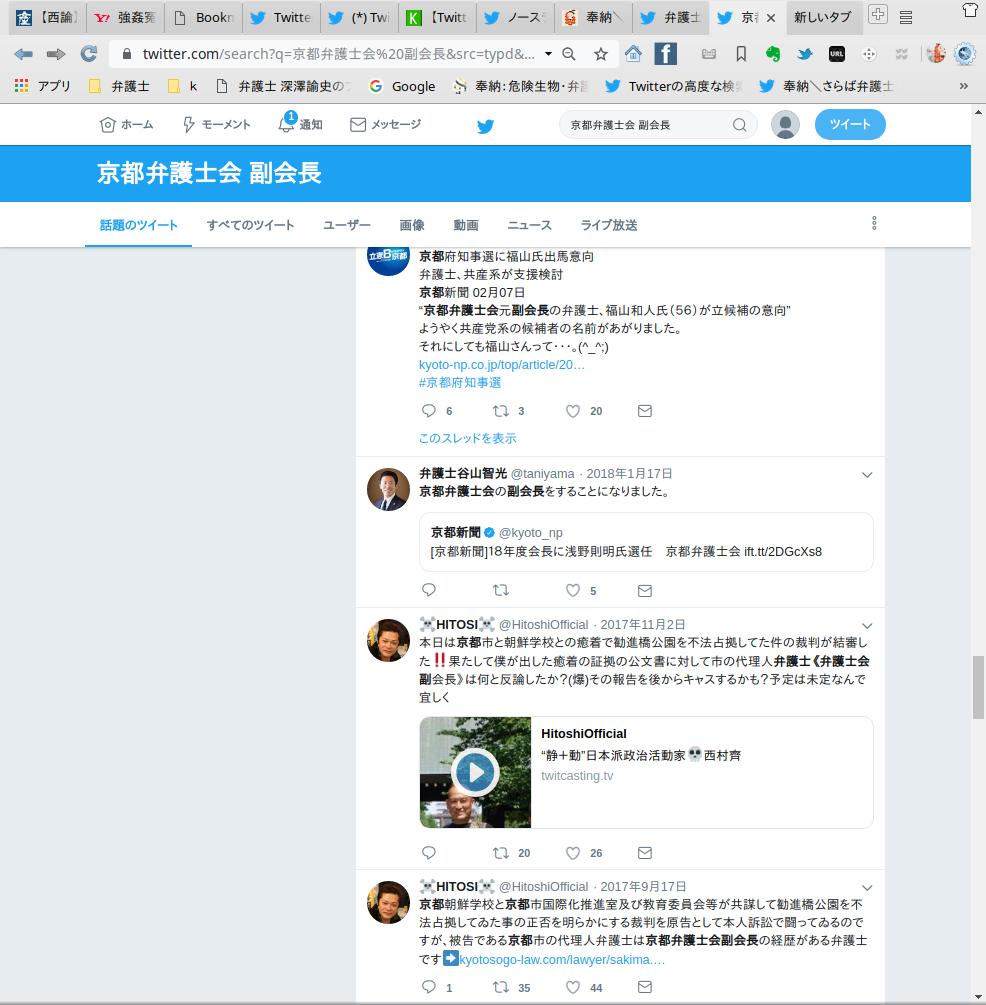The width and height of the screenshot is (986, 1005).
Task: Open notifications bell with badge
Action: pos(287,123)
